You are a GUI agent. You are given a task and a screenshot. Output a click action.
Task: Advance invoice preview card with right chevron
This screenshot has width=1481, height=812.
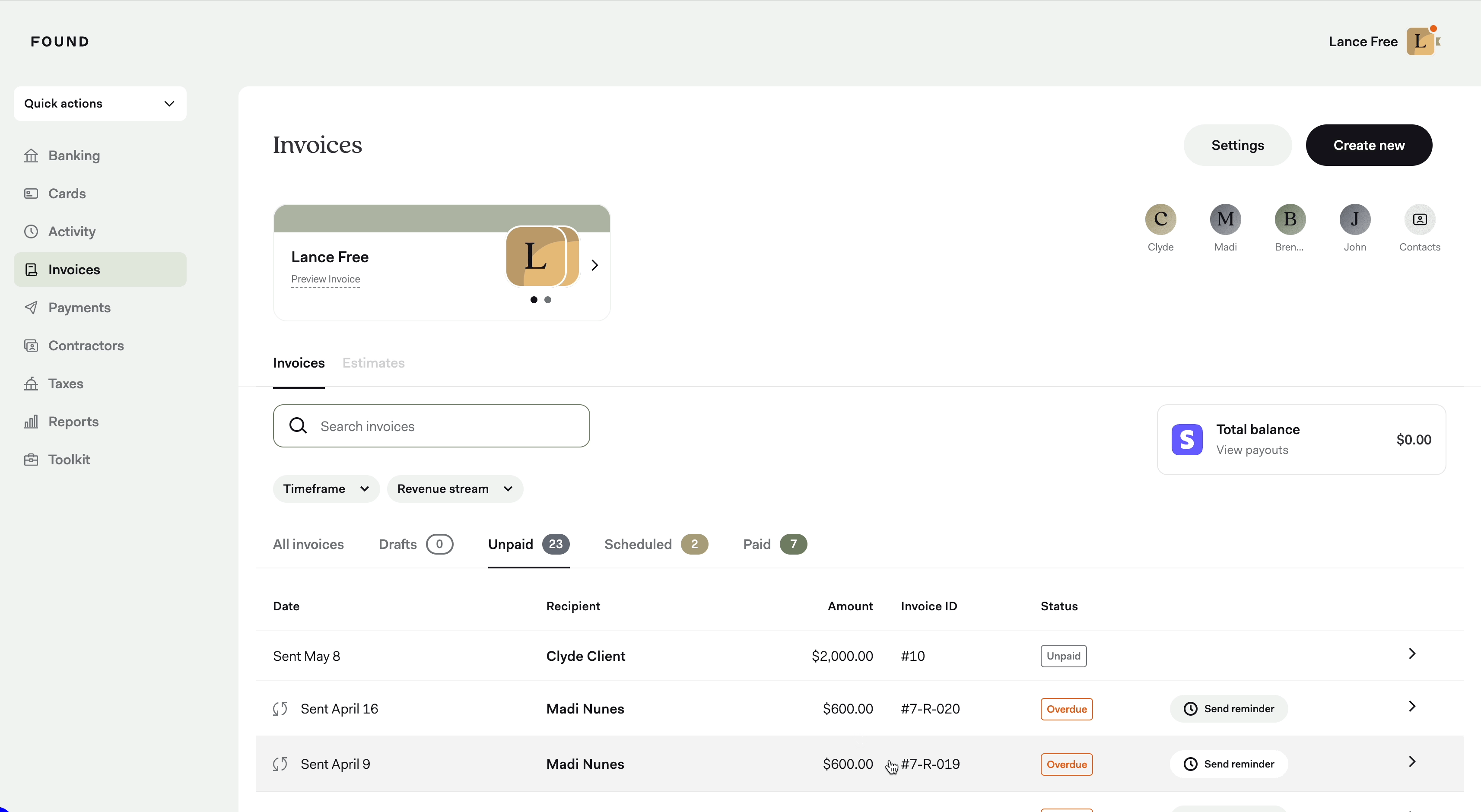[594, 265]
